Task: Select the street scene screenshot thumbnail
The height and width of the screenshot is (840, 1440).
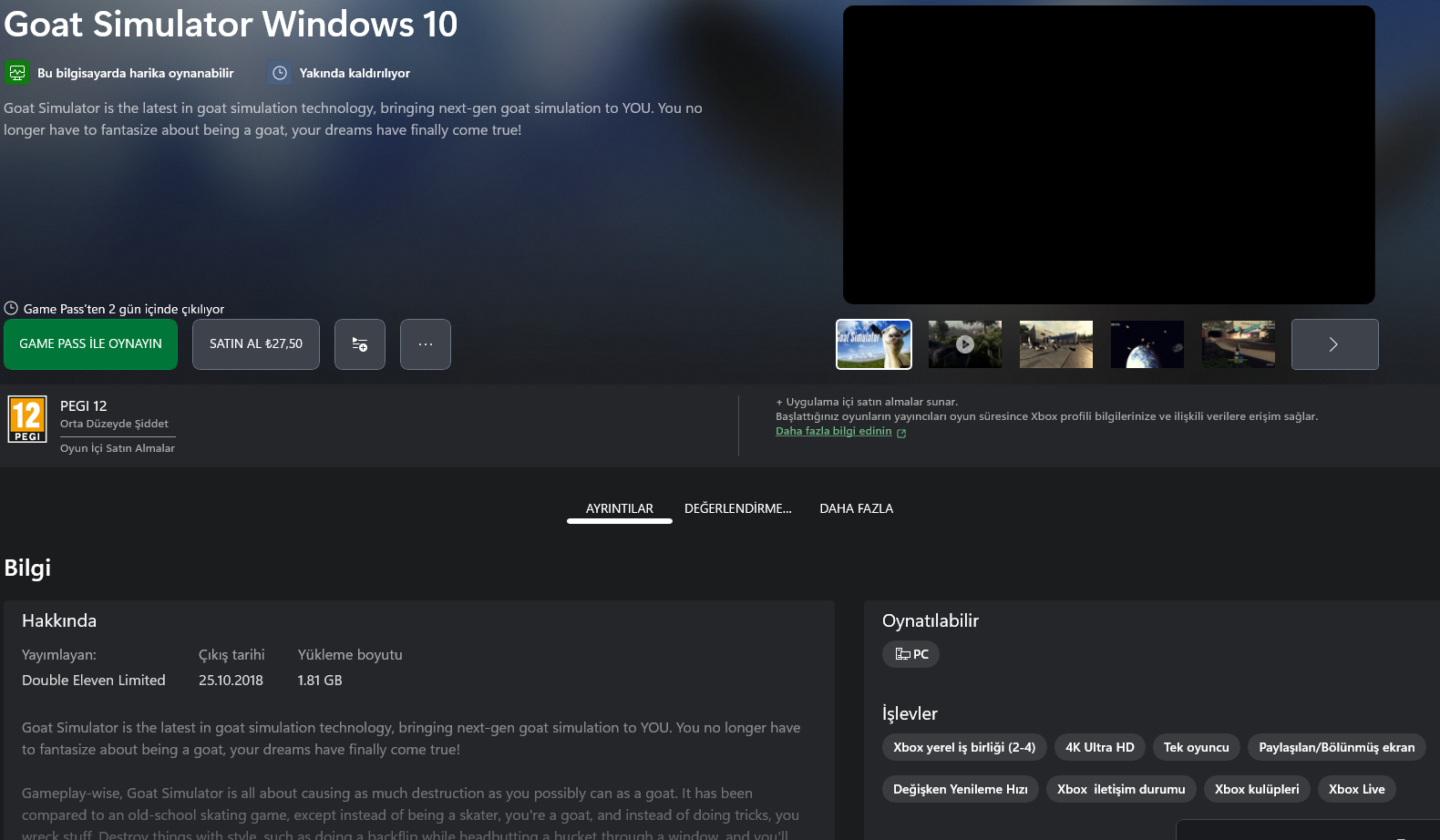Action: [1056, 344]
